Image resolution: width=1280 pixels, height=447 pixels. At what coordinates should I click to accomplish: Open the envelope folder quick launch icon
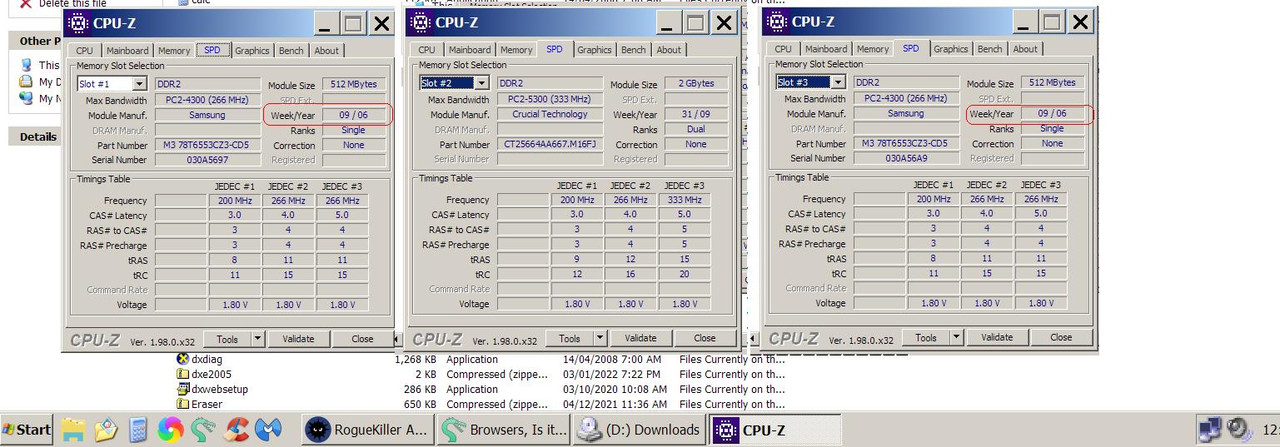[106, 430]
